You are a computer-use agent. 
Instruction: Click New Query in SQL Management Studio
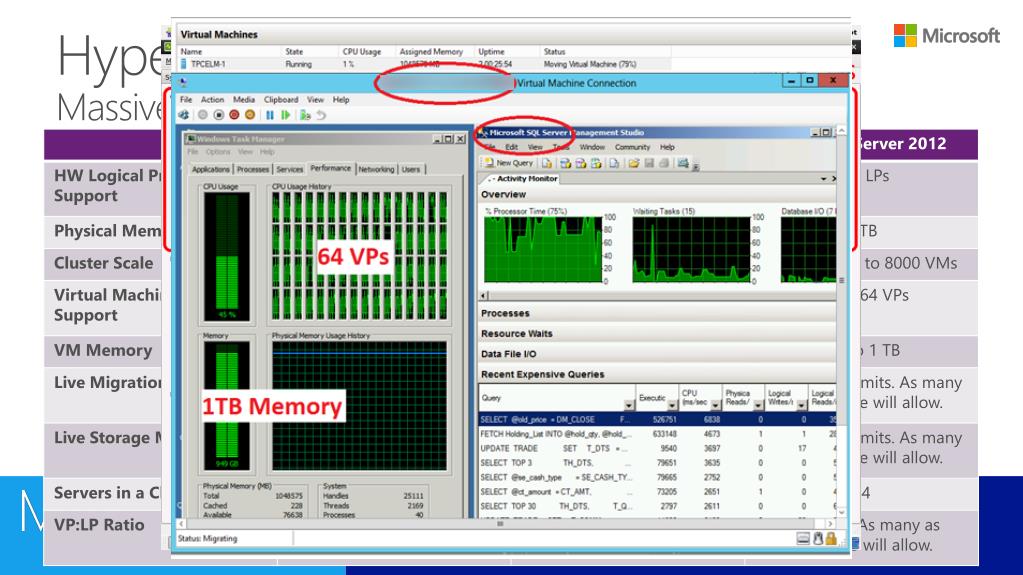pyautogui.click(x=508, y=163)
